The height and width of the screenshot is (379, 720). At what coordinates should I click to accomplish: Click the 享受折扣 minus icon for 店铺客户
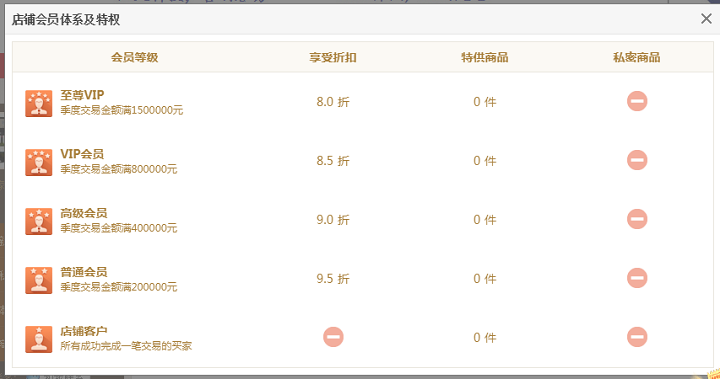point(333,337)
